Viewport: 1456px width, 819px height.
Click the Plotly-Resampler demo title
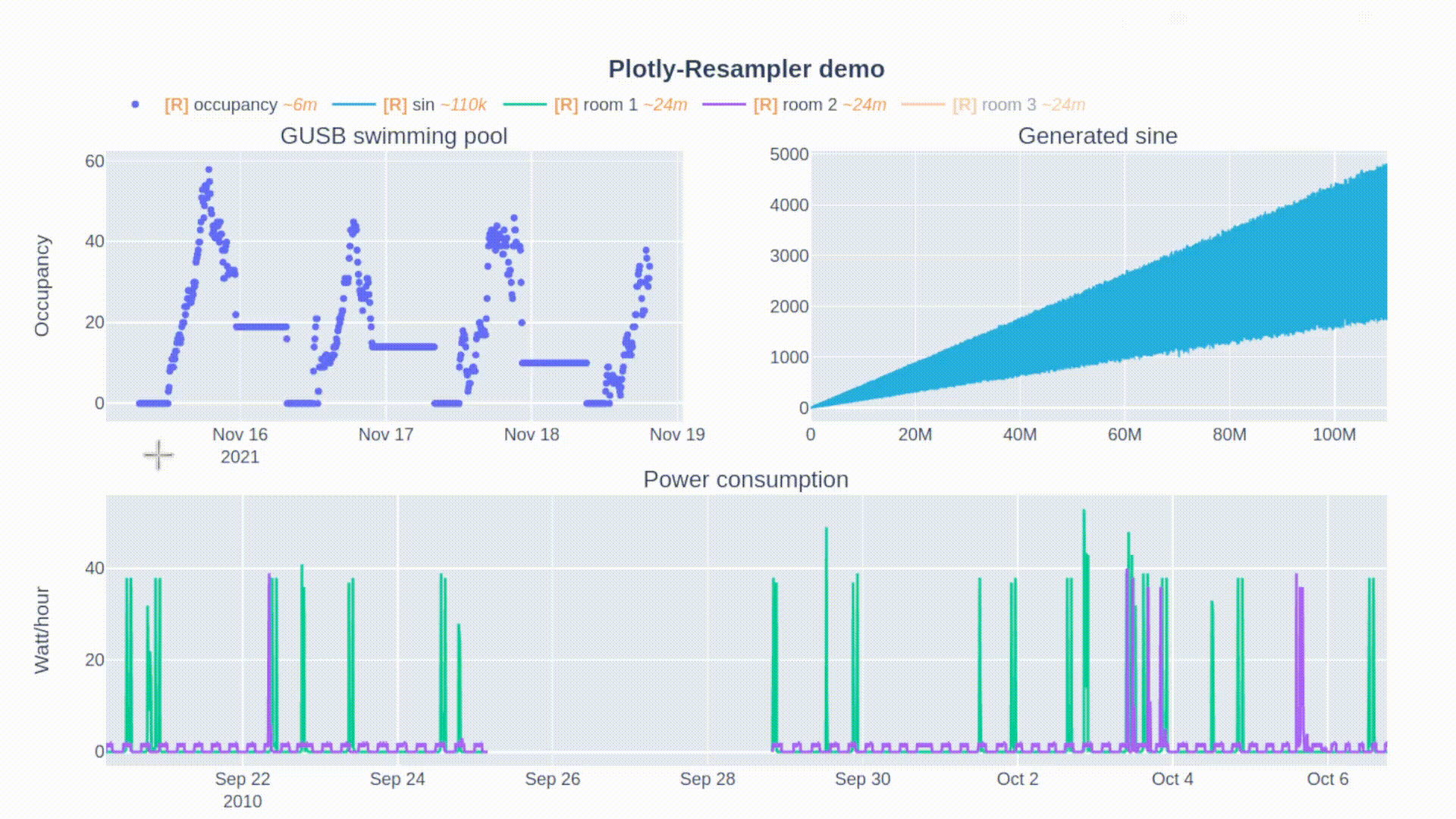click(746, 69)
